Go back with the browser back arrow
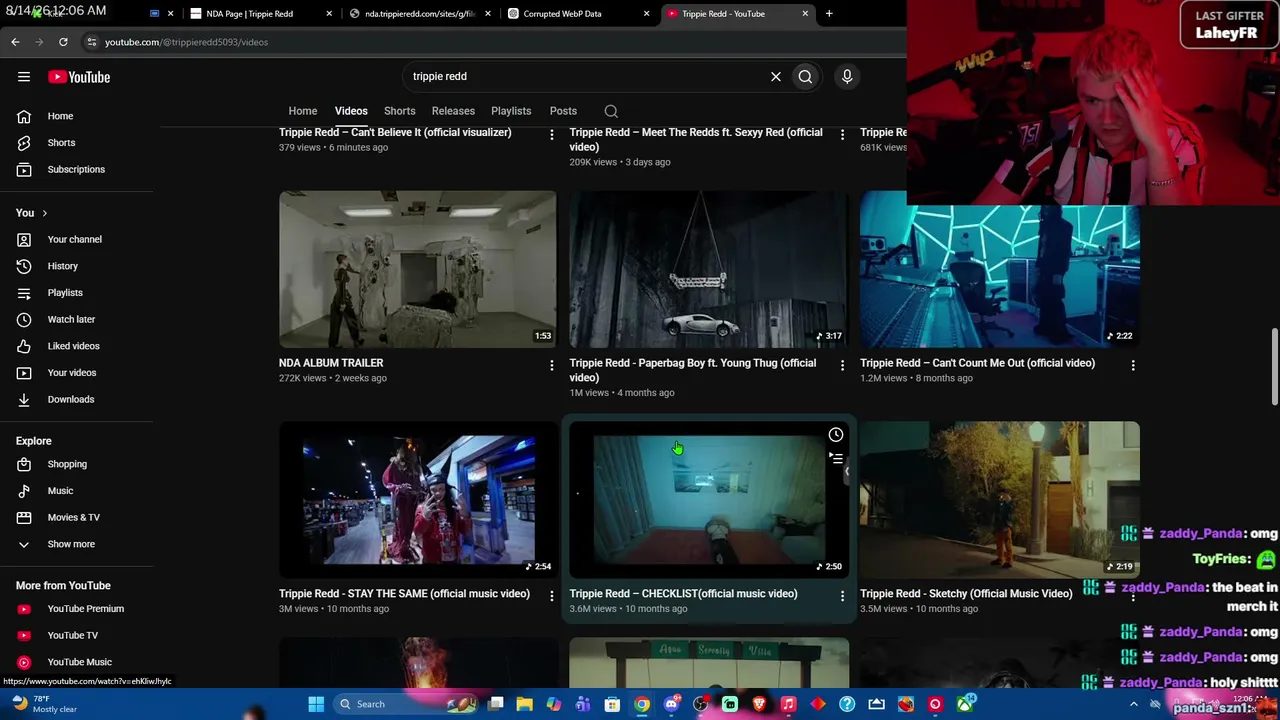This screenshot has width=1280, height=720. click(x=15, y=42)
